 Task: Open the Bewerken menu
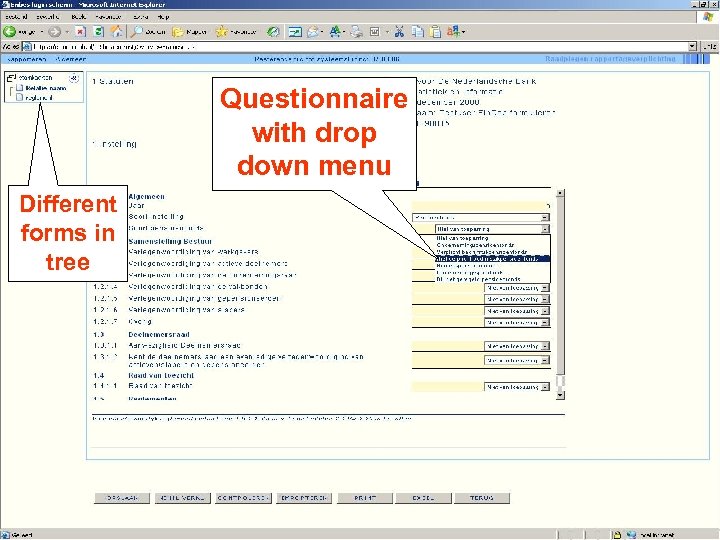[x=48, y=17]
